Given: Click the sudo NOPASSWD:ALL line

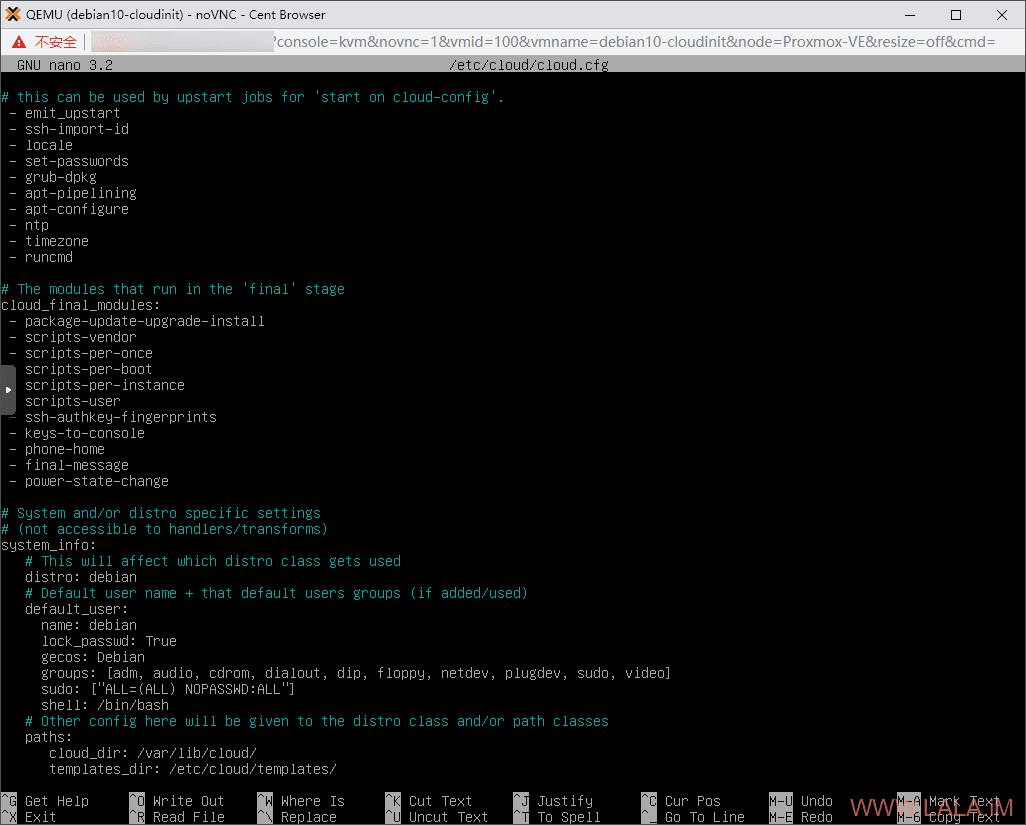Looking at the screenshot, I should [x=168, y=690].
